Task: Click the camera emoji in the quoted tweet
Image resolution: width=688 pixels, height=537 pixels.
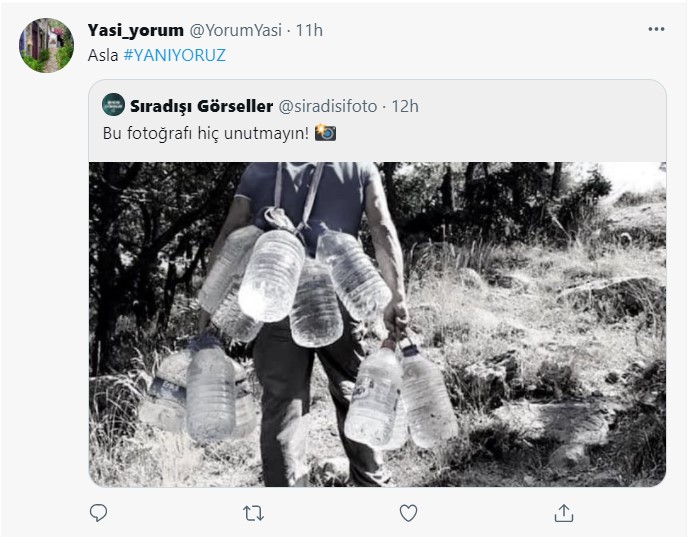Action: click(325, 133)
